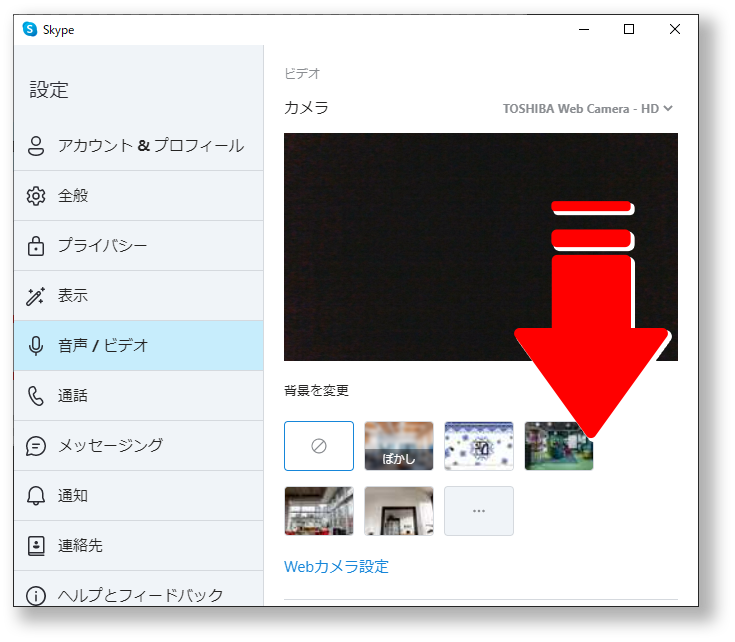Image resolution: width=735 pixels, height=642 pixels.
Task: Click the gear icon beside 全般
Action: [36, 196]
